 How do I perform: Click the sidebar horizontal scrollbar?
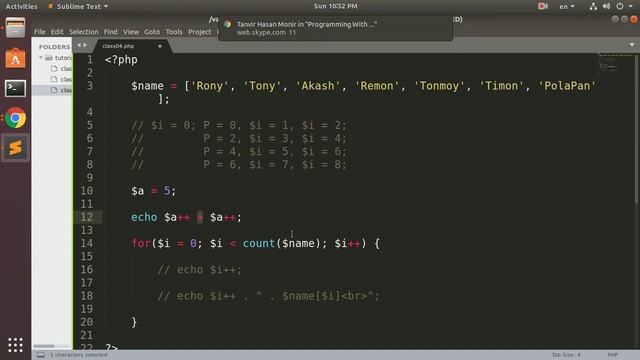coord(44,346)
